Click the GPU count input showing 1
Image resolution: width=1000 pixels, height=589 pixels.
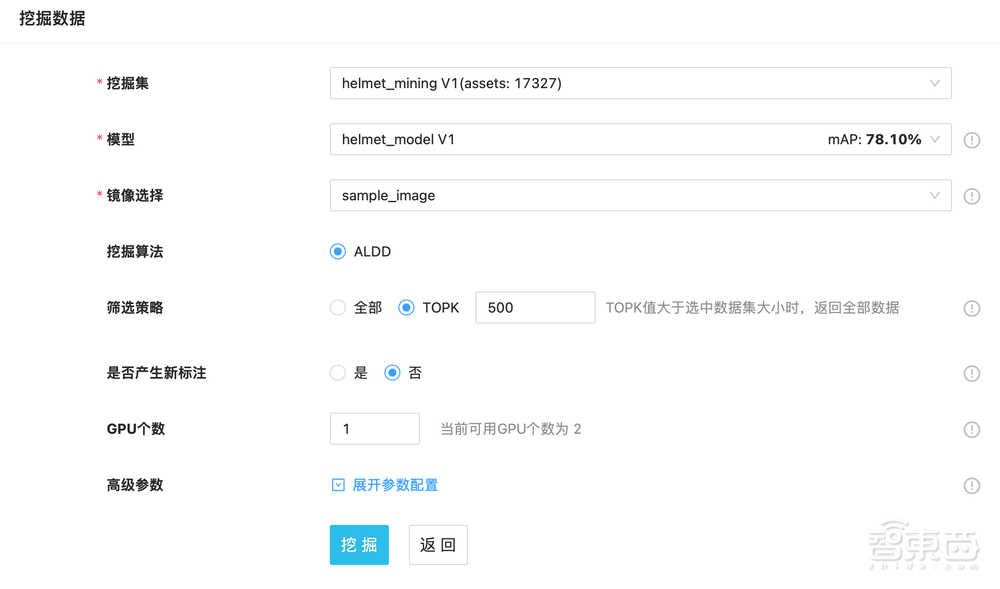coord(374,428)
